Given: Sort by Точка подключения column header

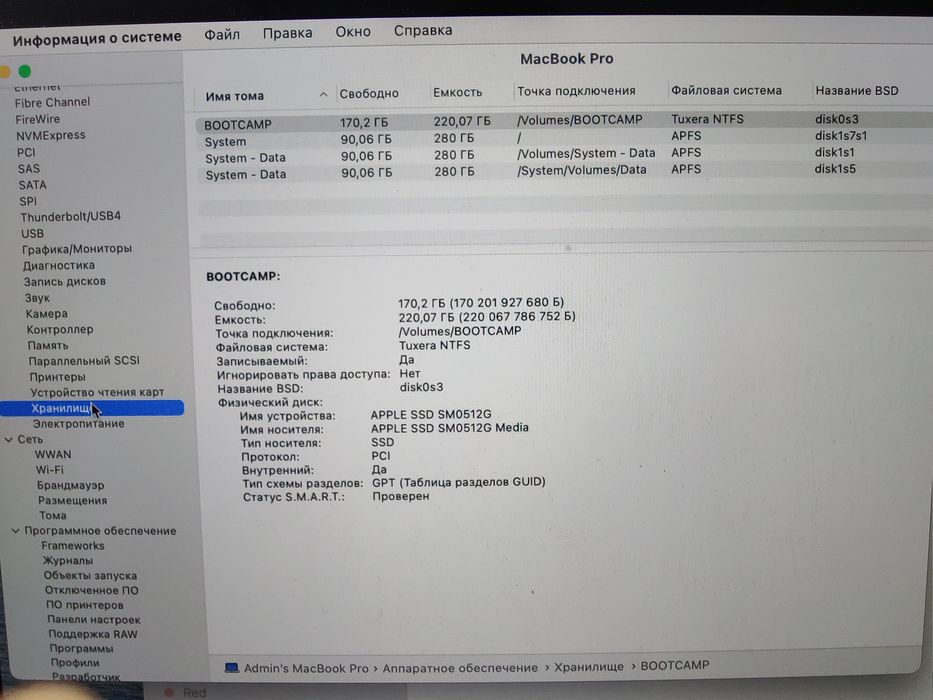Looking at the screenshot, I should click(x=576, y=91).
